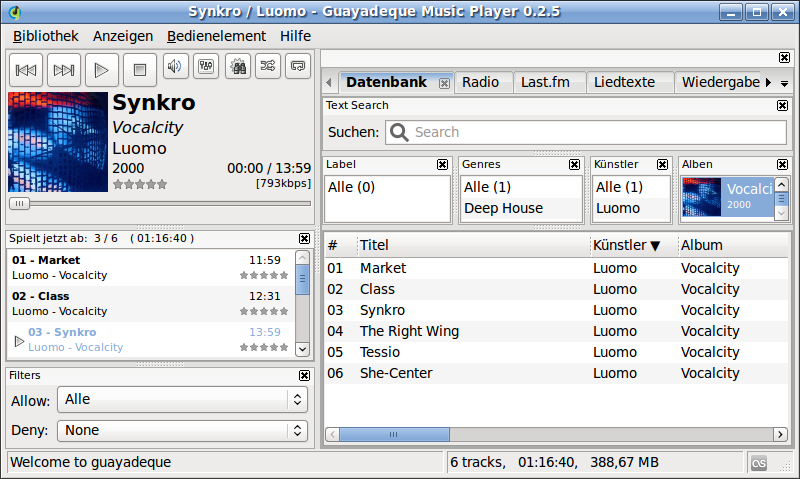Select 02 - Class in playlist

tap(151, 304)
